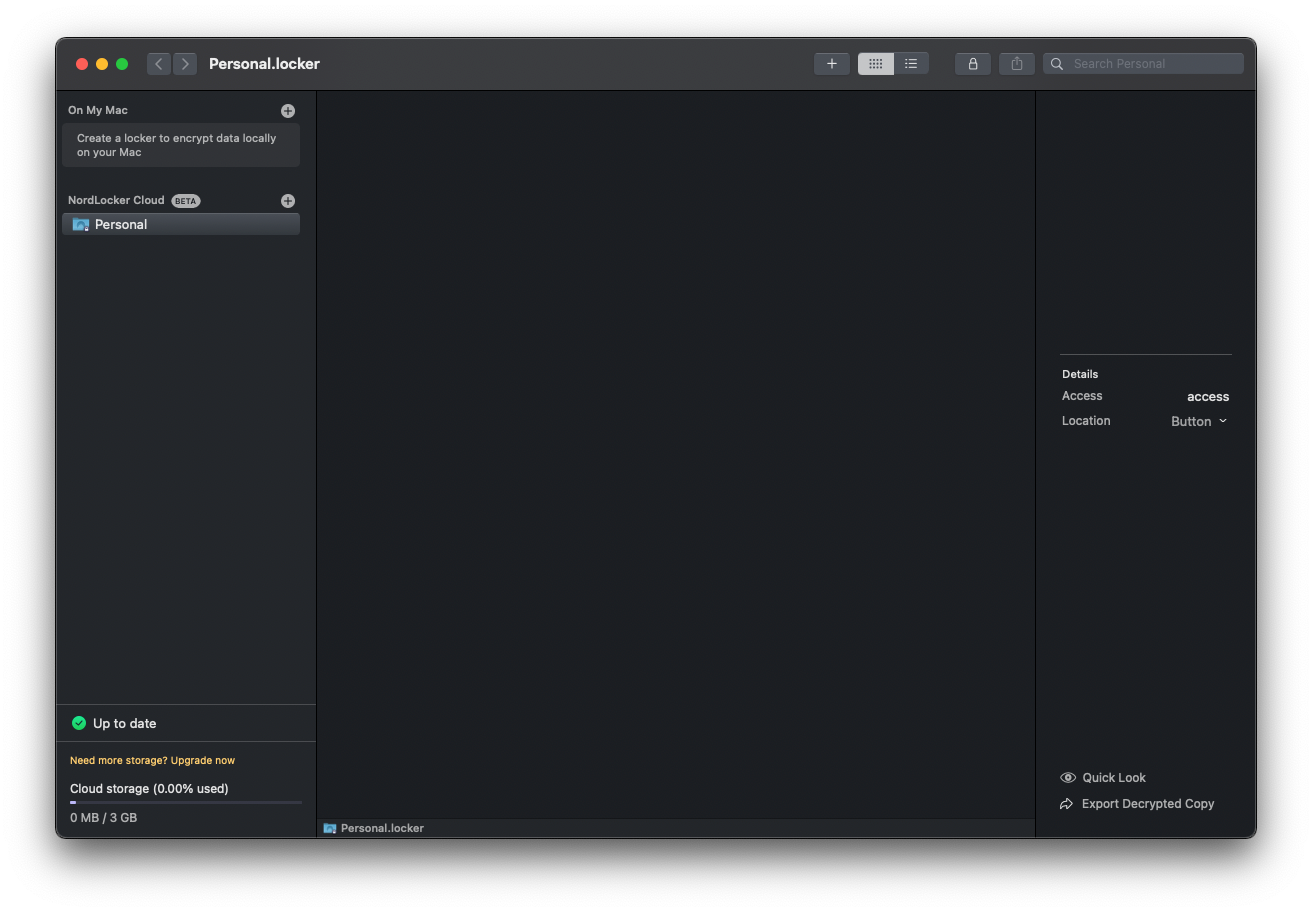Open Quick Look
The height and width of the screenshot is (912, 1312).
1103,778
